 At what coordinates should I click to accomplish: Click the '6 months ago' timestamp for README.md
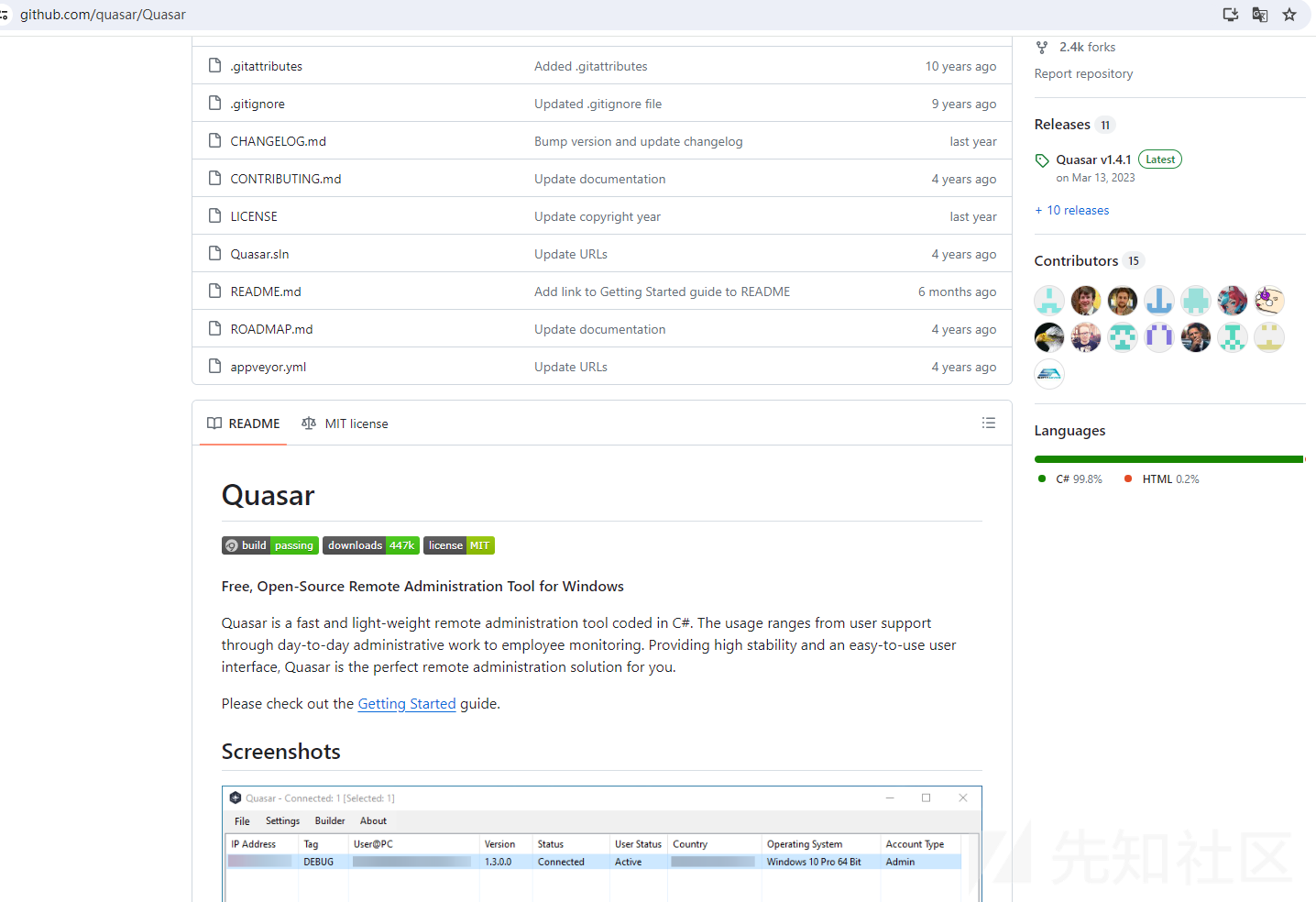[957, 291]
